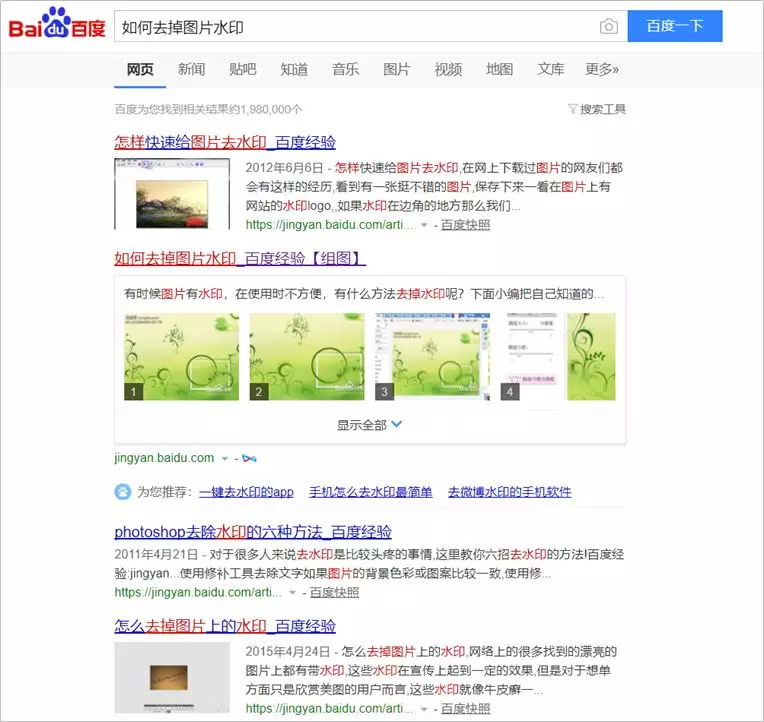Expand the 显示全部 image group
This screenshot has width=764, height=722.
[x=369, y=425]
